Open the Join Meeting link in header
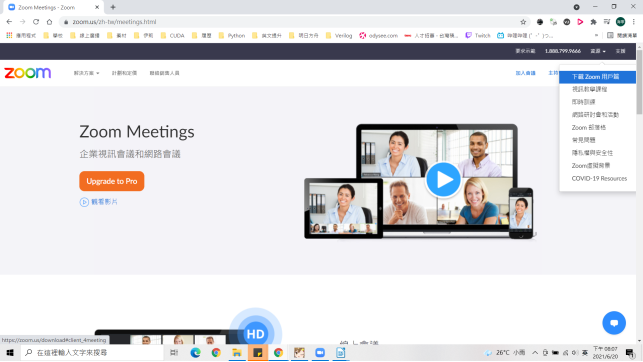643x362 pixels. [x=525, y=73]
